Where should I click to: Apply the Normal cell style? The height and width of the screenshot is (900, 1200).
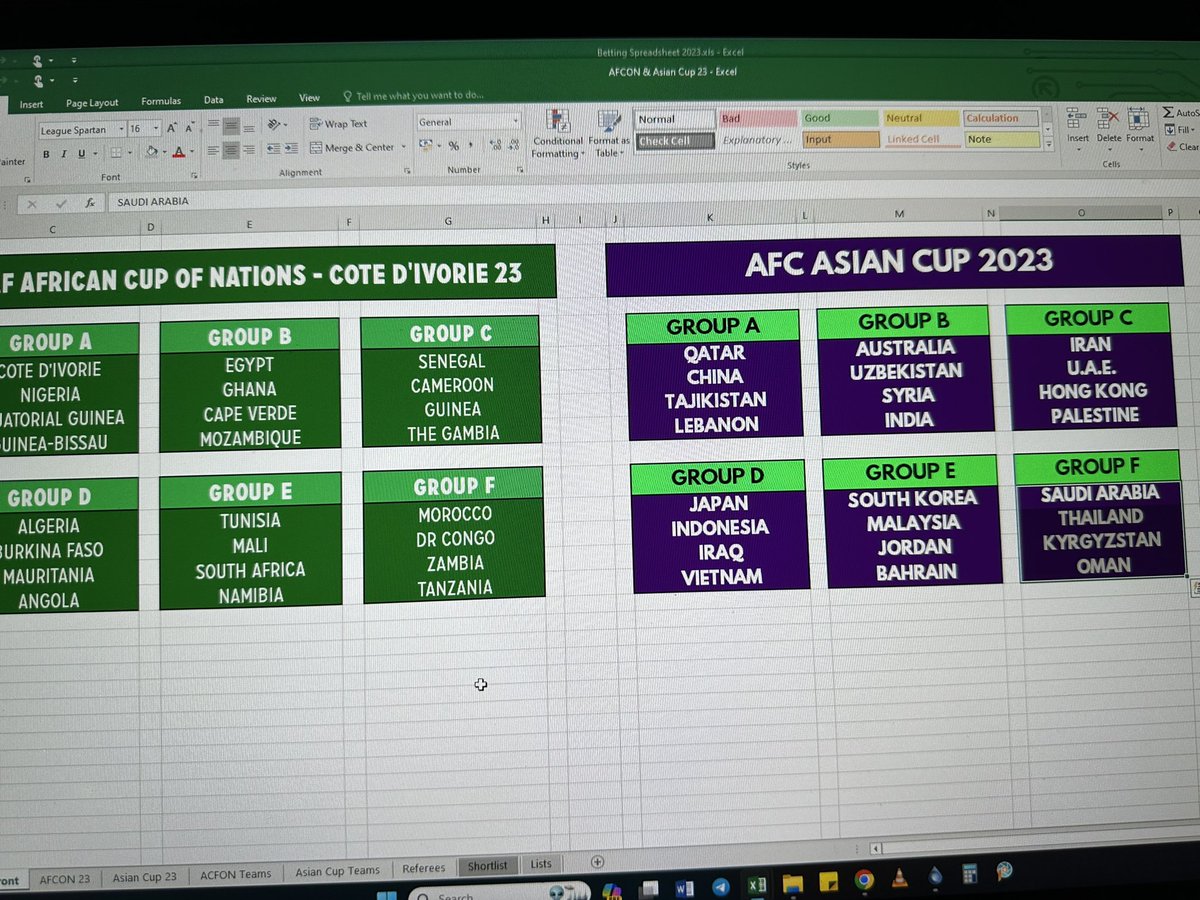(x=674, y=119)
